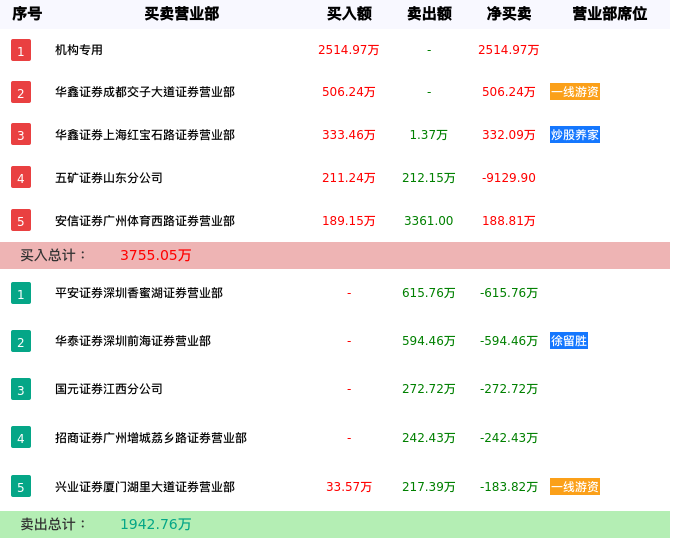Select net value 188.81万

point(509,221)
